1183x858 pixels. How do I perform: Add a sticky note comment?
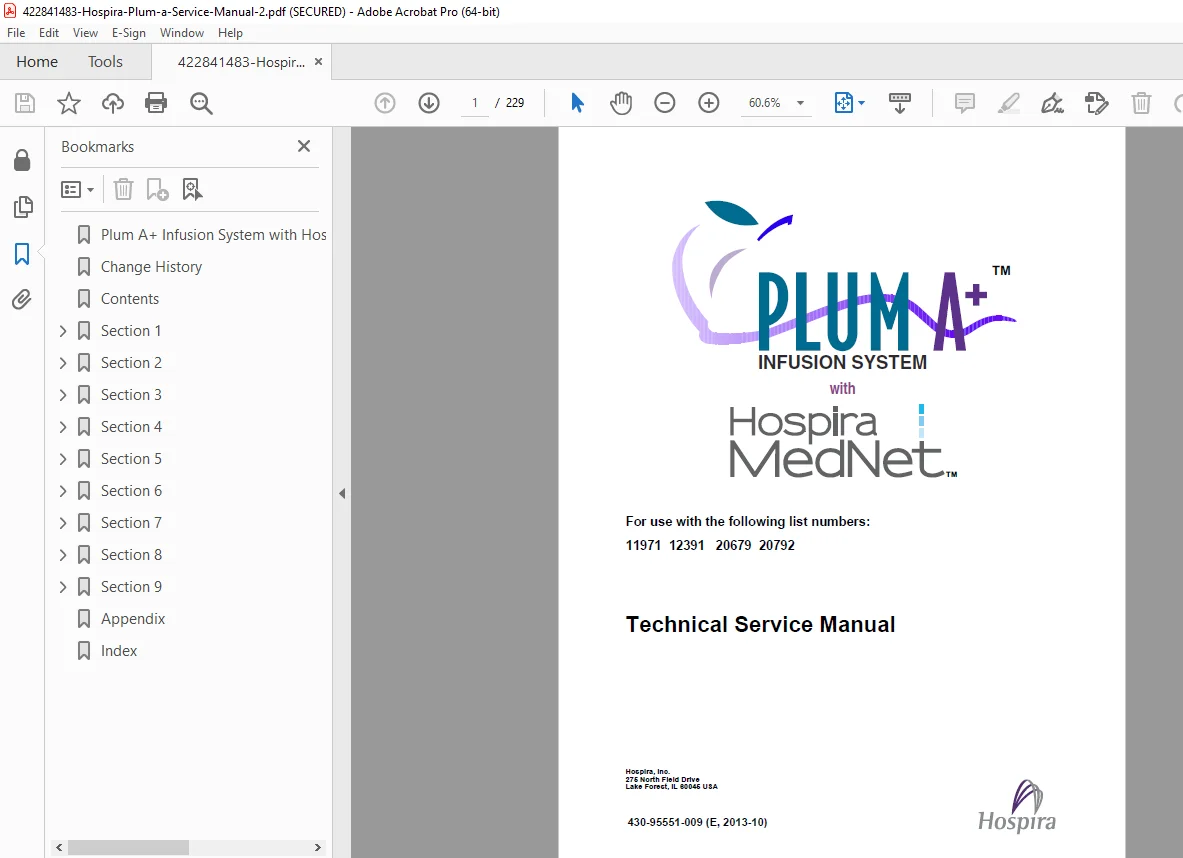click(x=964, y=103)
